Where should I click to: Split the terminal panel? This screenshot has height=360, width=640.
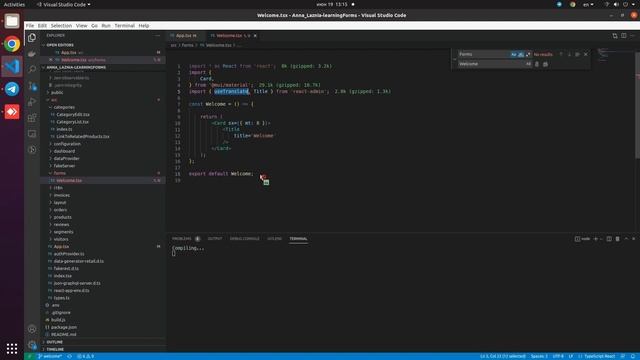pos(609,239)
